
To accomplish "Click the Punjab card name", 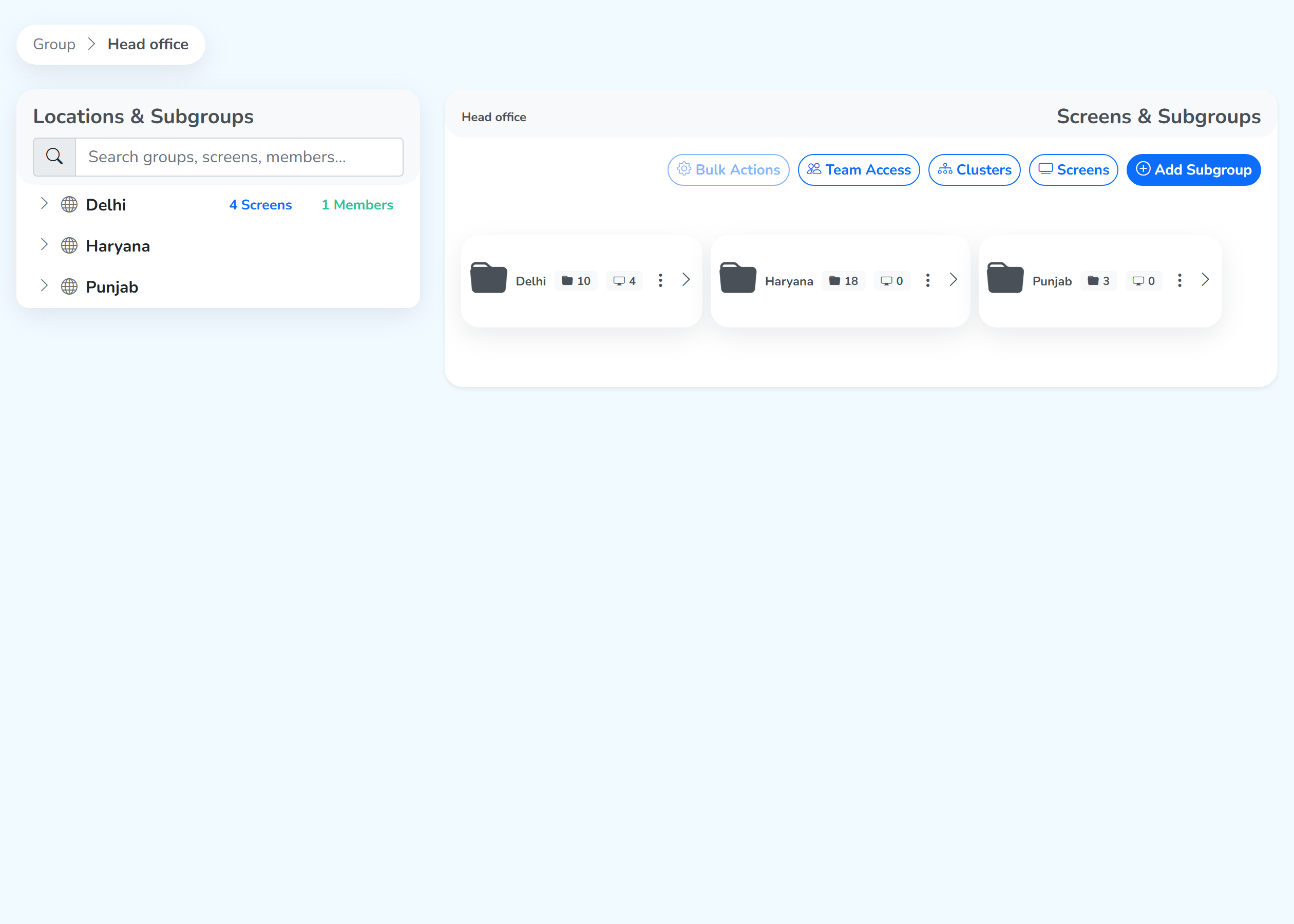I will (x=1052, y=281).
